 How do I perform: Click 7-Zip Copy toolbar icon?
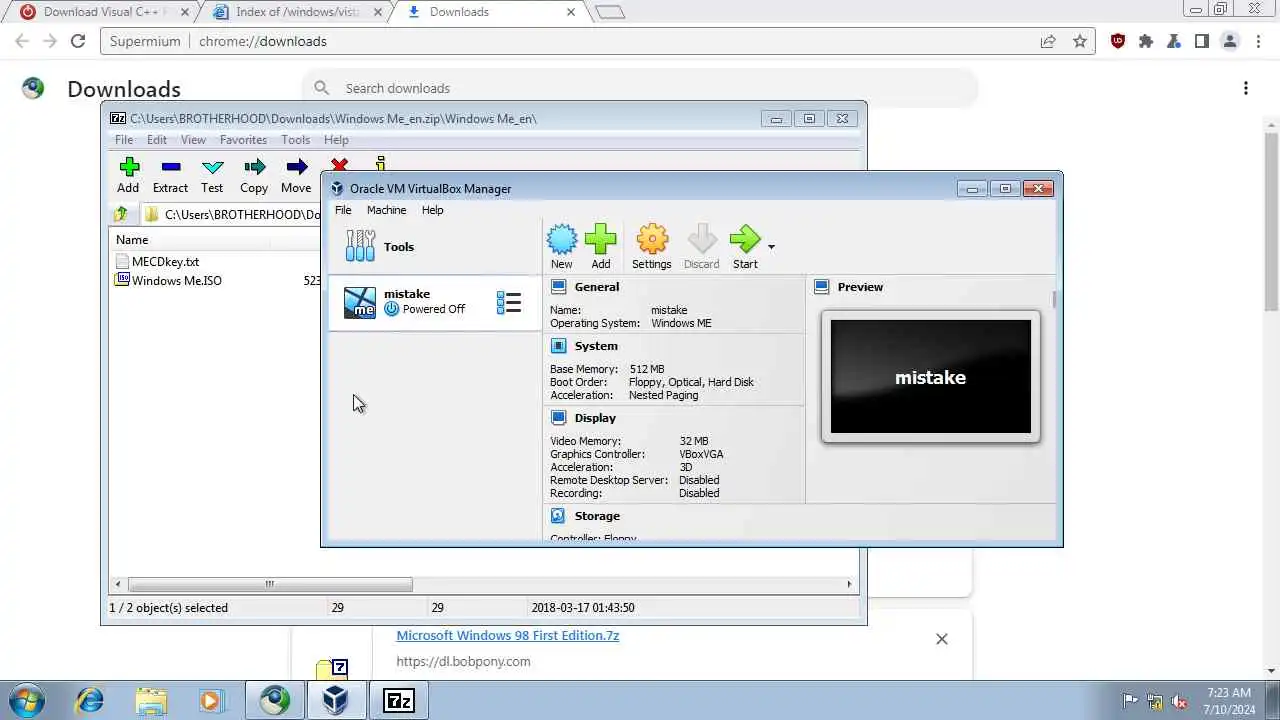point(254,175)
